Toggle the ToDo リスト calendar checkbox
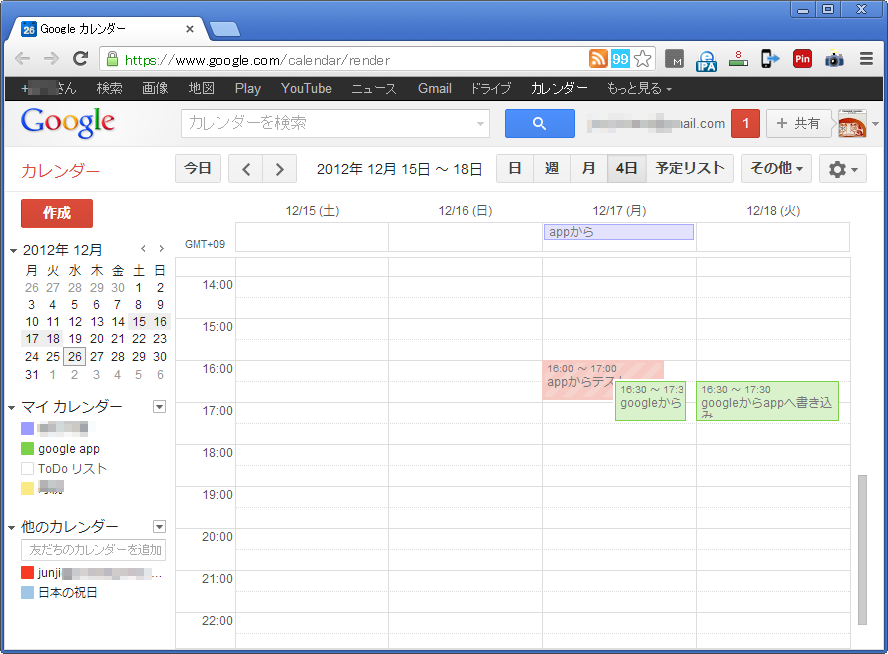888x654 pixels. click(28, 469)
